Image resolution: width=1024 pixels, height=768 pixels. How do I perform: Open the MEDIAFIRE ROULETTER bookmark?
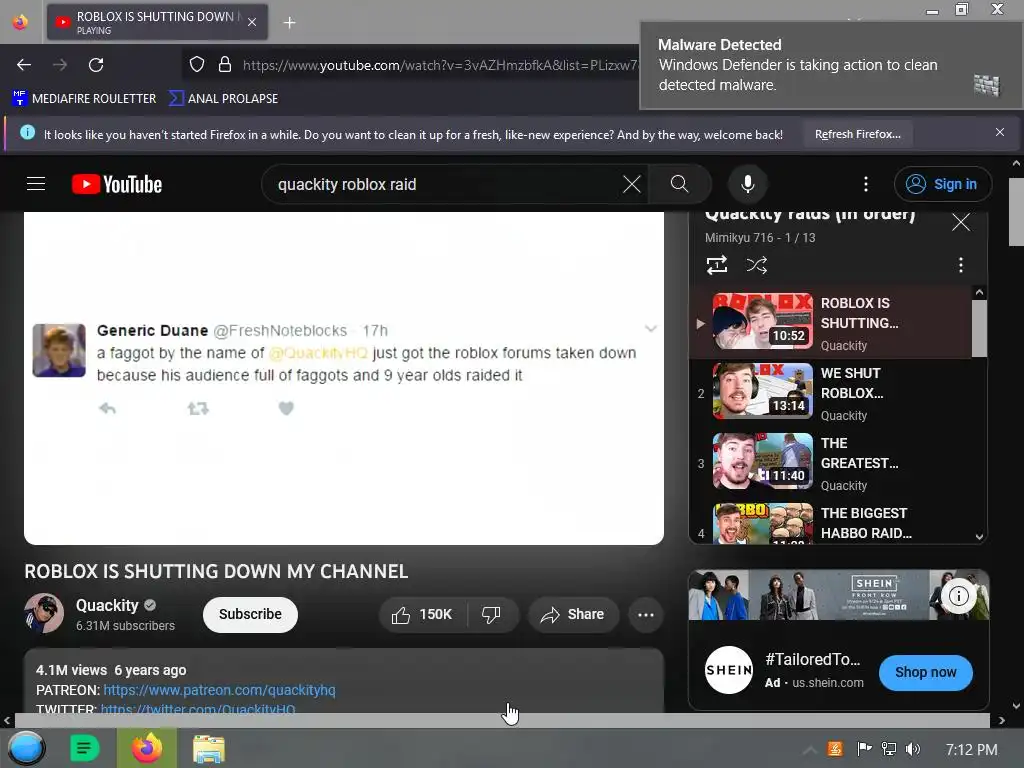84,99
